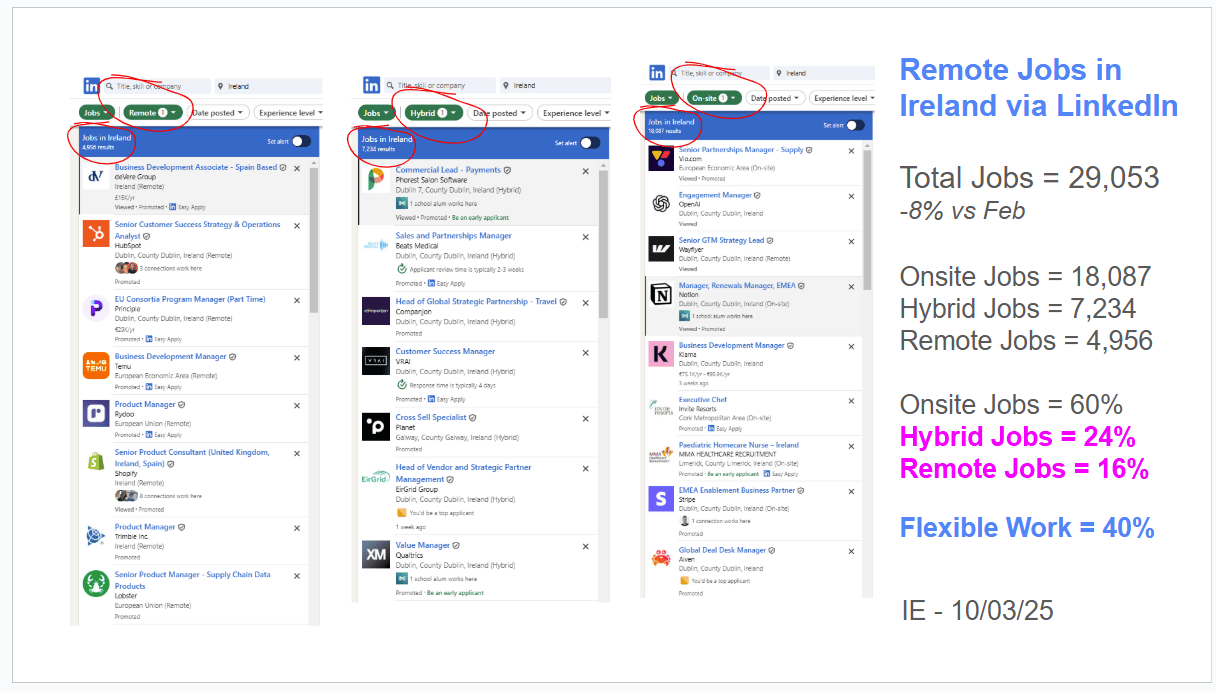Open EMEA Enablement Business Partner job
Viewport: 1216px width, 692px height.
737,491
